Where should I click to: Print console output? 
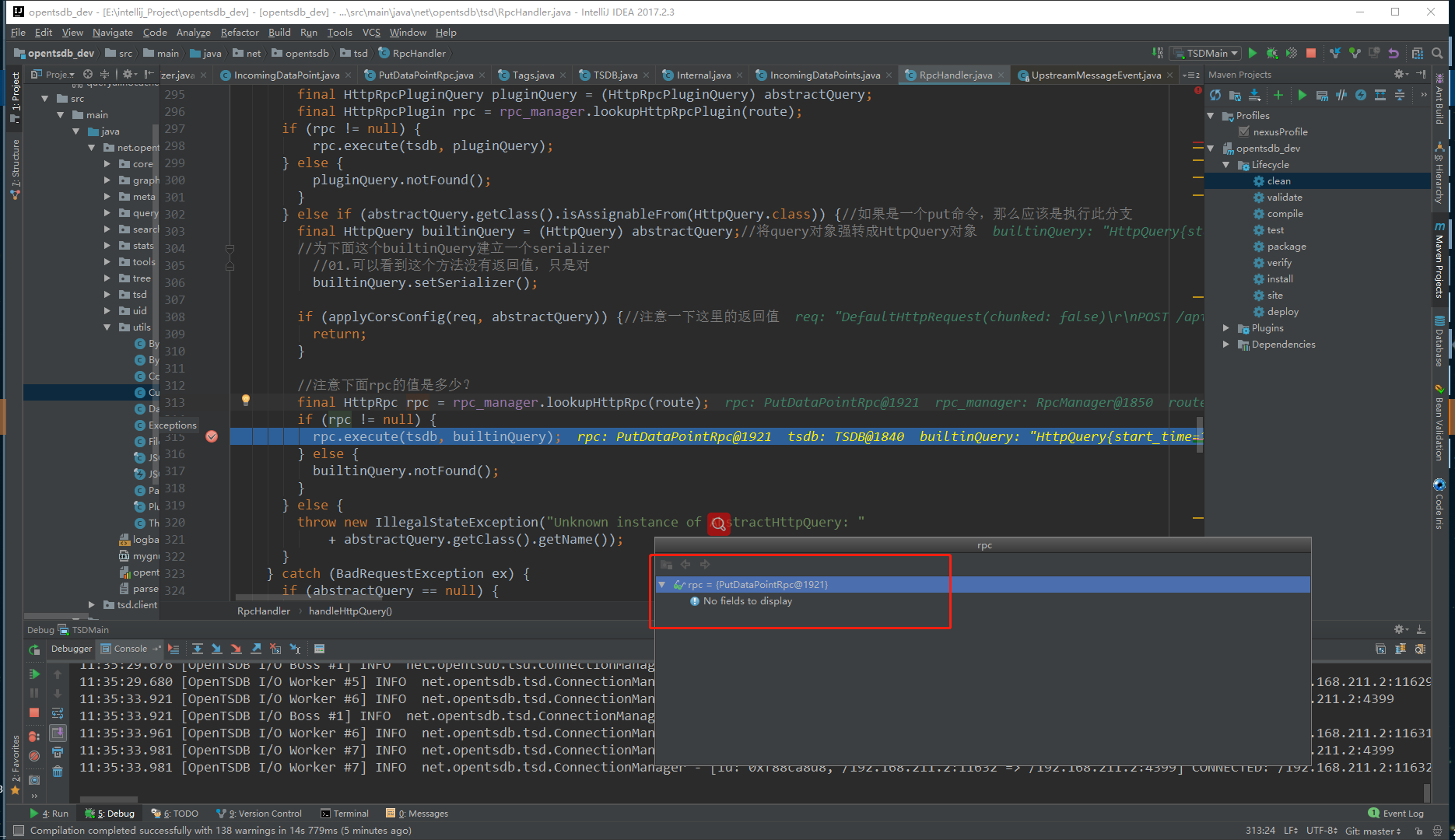[58, 752]
